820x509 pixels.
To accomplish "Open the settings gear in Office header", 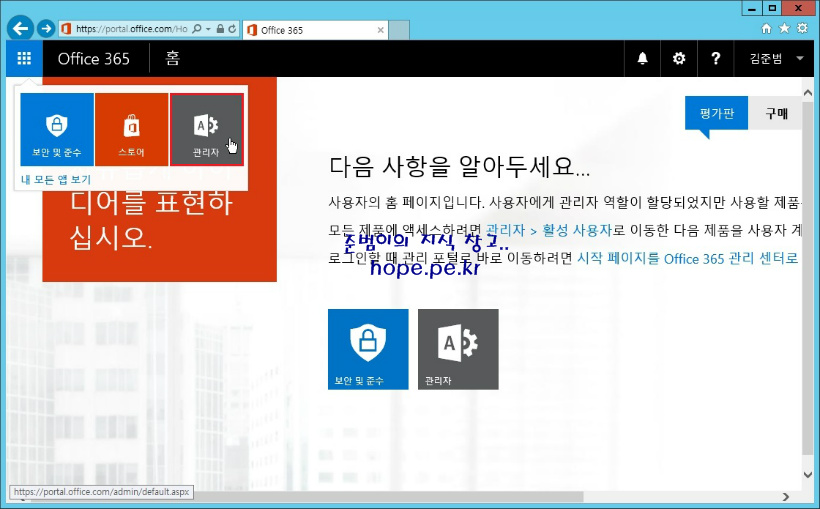I will pos(679,58).
